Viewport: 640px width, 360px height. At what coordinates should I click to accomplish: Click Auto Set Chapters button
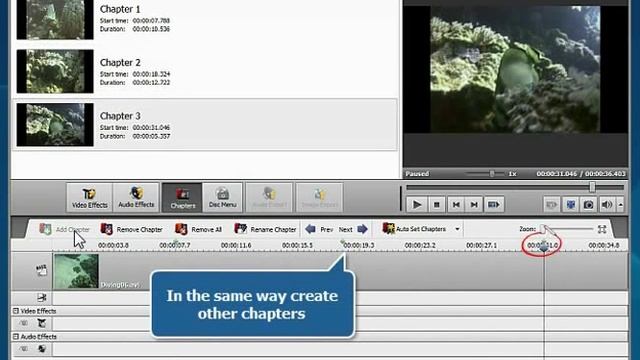click(415, 229)
